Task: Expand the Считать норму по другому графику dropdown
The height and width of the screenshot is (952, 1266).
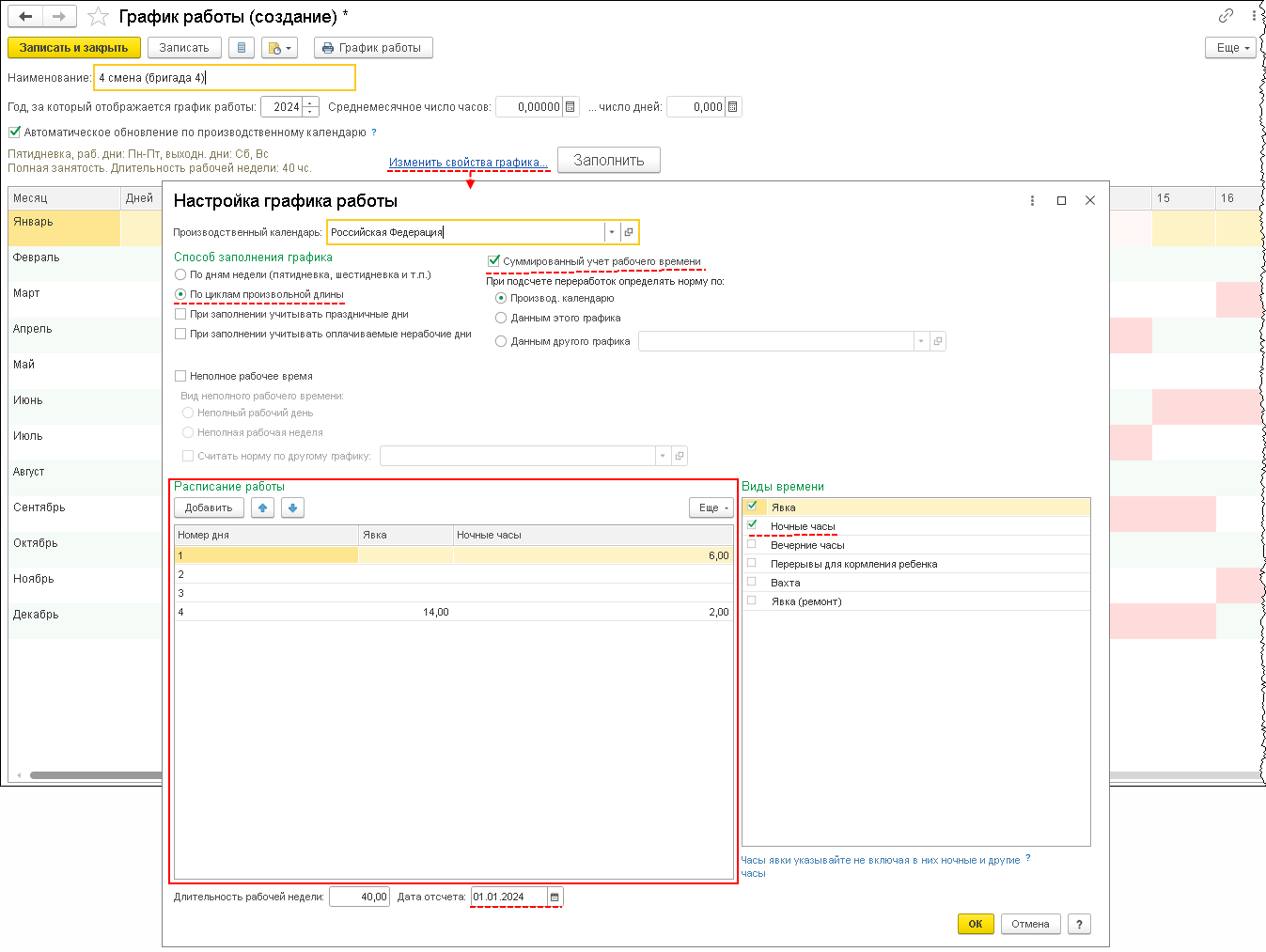Action: click(x=664, y=456)
